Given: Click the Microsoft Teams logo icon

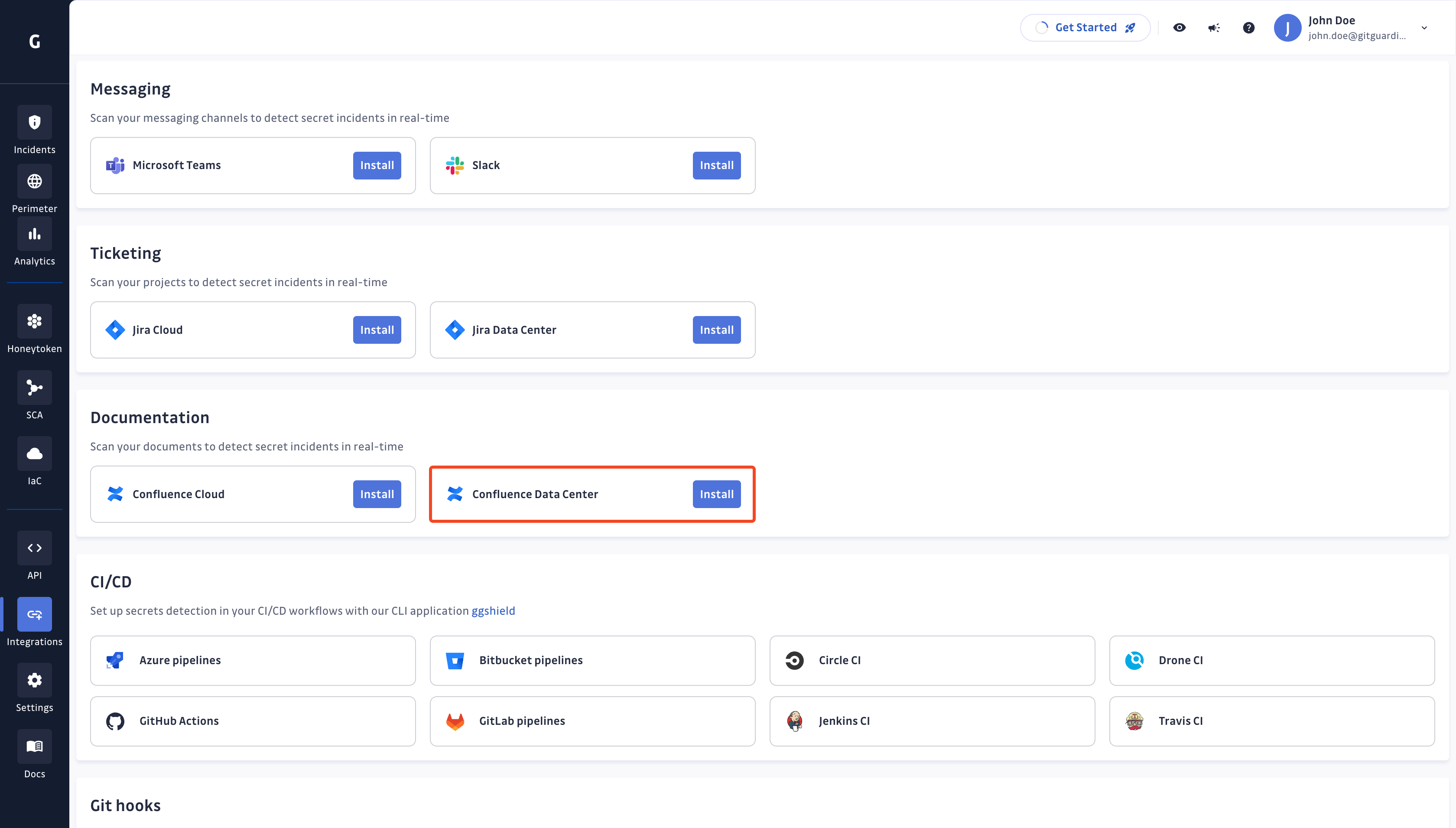Looking at the screenshot, I should coord(115,166).
